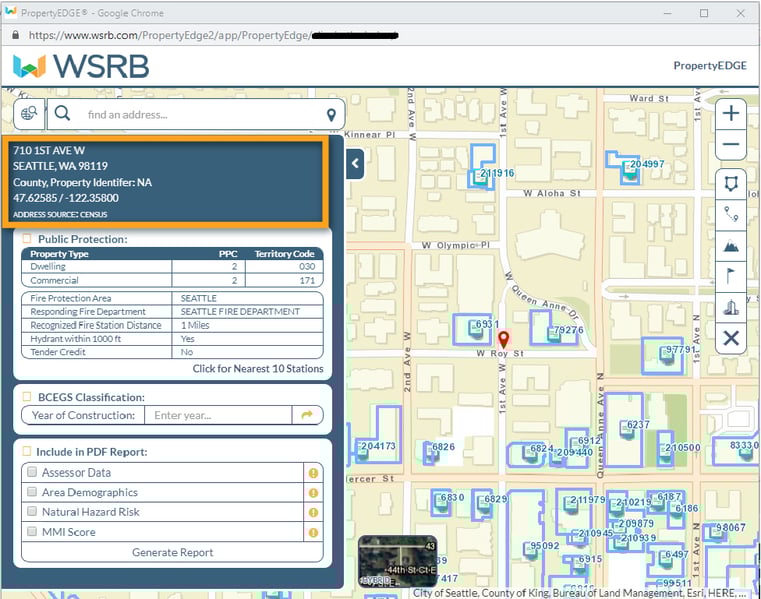Screen dimensions: 761x599
Task: Click the SEATTLE FIRE DEPARTMENT value
Action: point(240,312)
